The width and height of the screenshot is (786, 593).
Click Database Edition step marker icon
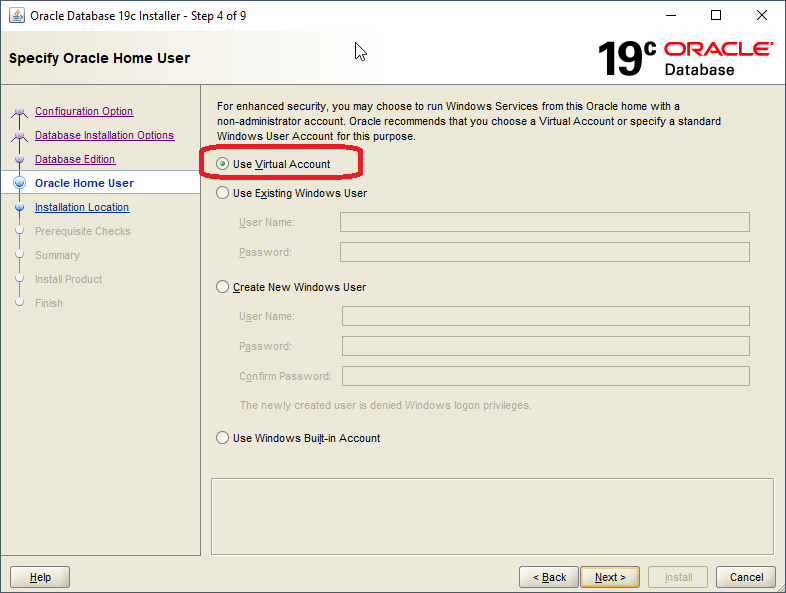click(x=20, y=159)
